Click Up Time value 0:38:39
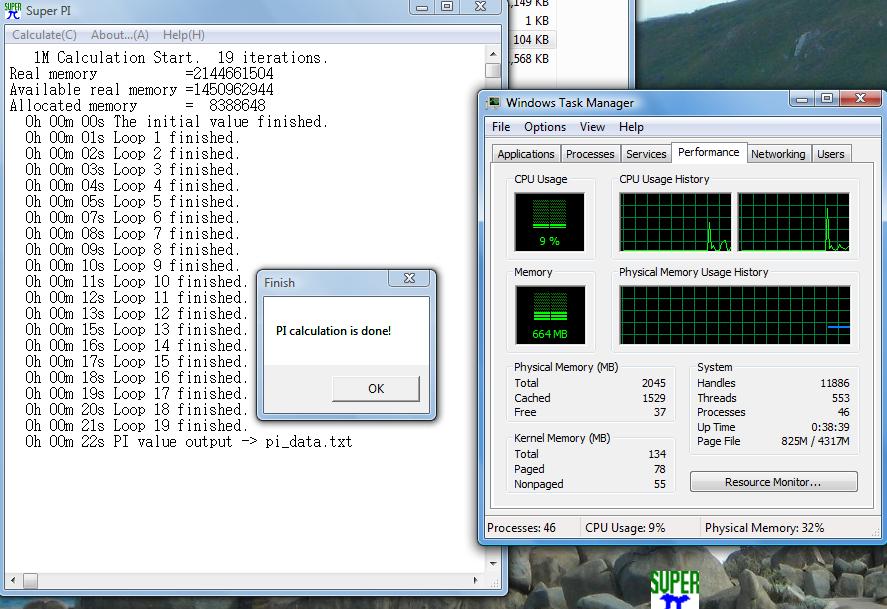This screenshot has width=887, height=609. 830,427
